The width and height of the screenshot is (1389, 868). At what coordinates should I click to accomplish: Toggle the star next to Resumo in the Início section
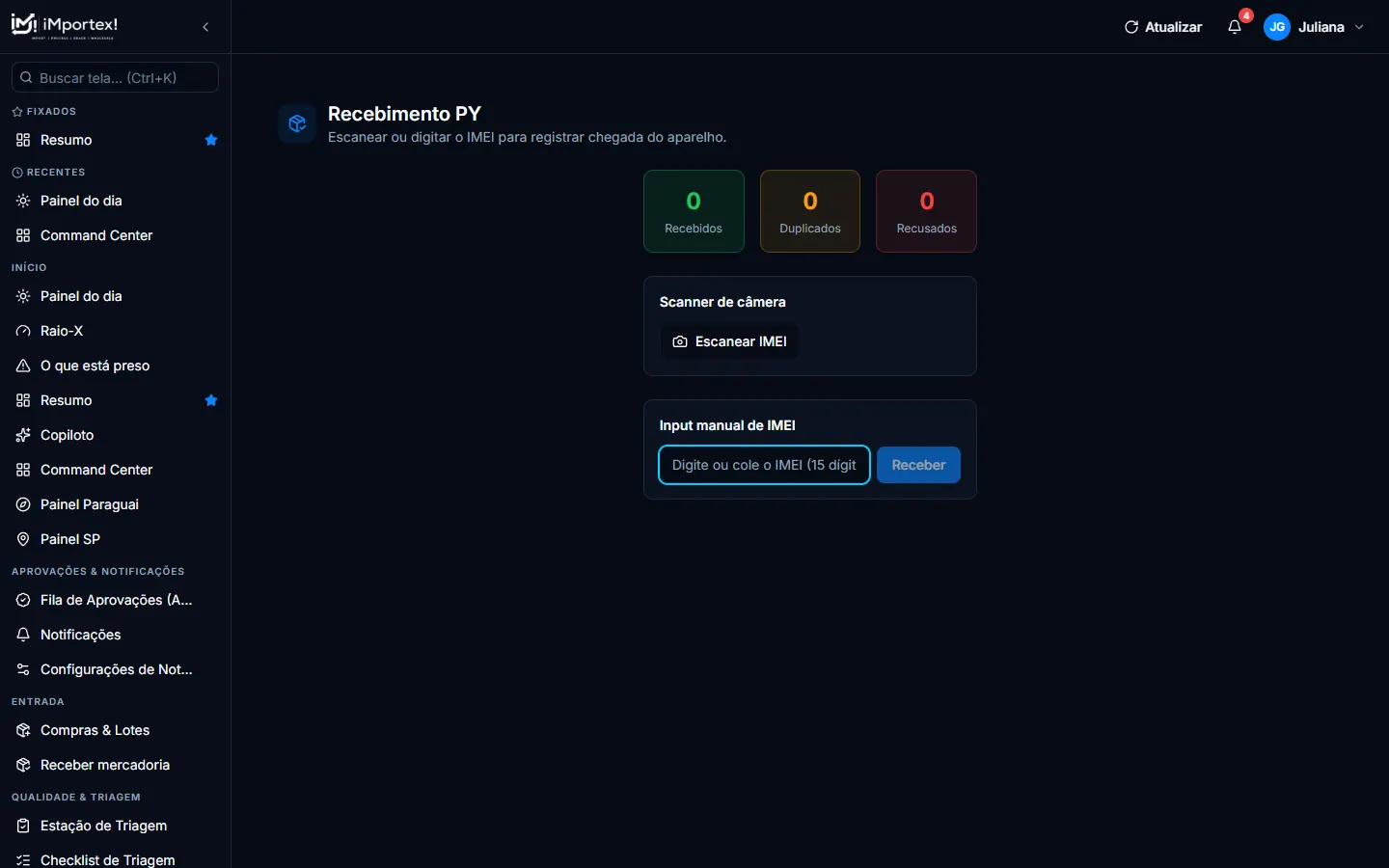pos(211,400)
